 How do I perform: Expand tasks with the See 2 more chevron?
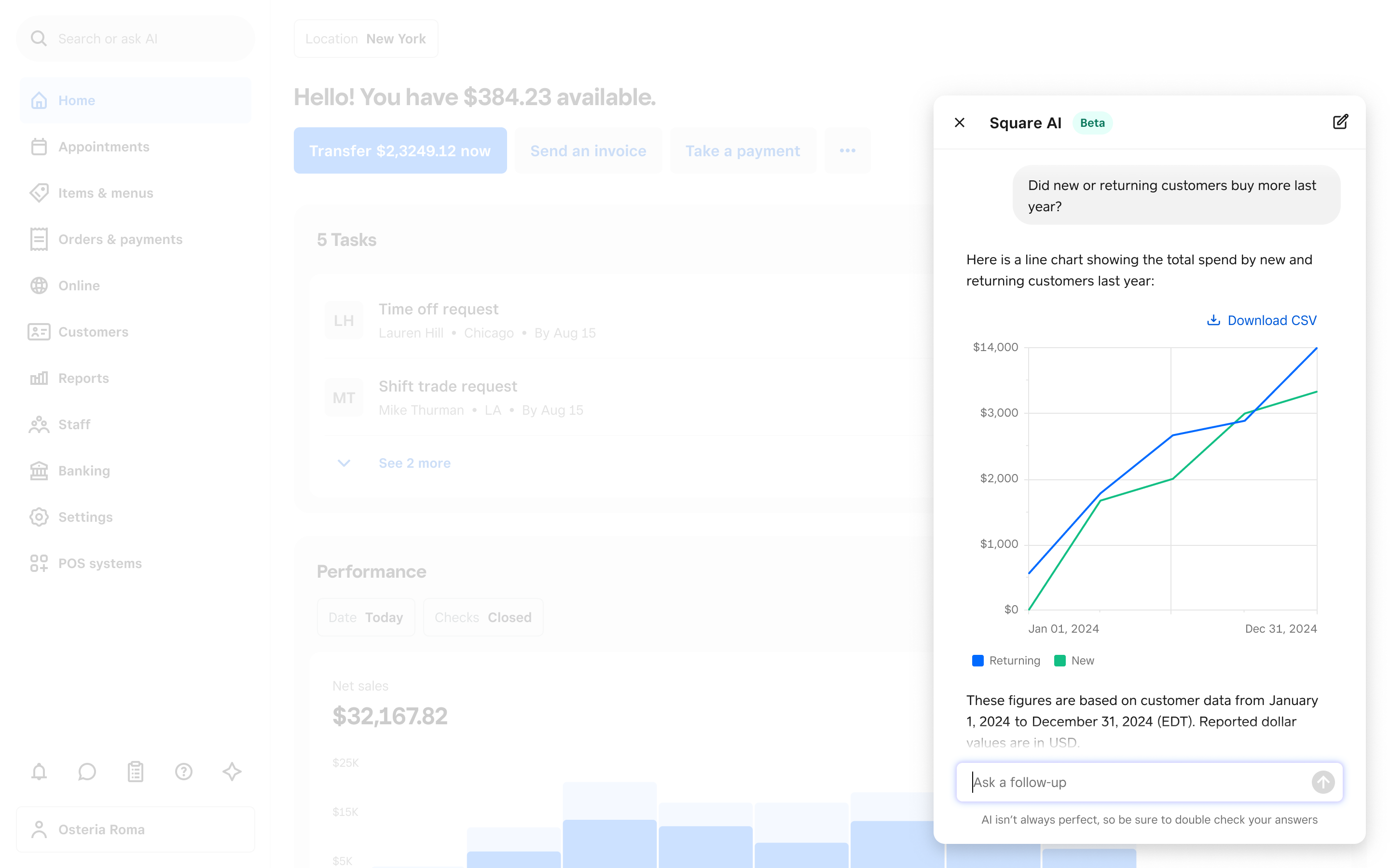tap(344, 463)
